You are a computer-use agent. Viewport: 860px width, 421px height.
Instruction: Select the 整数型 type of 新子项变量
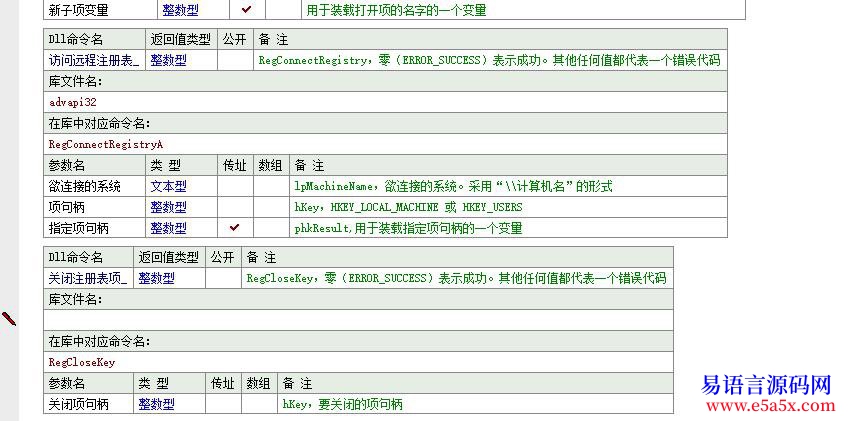(x=180, y=10)
